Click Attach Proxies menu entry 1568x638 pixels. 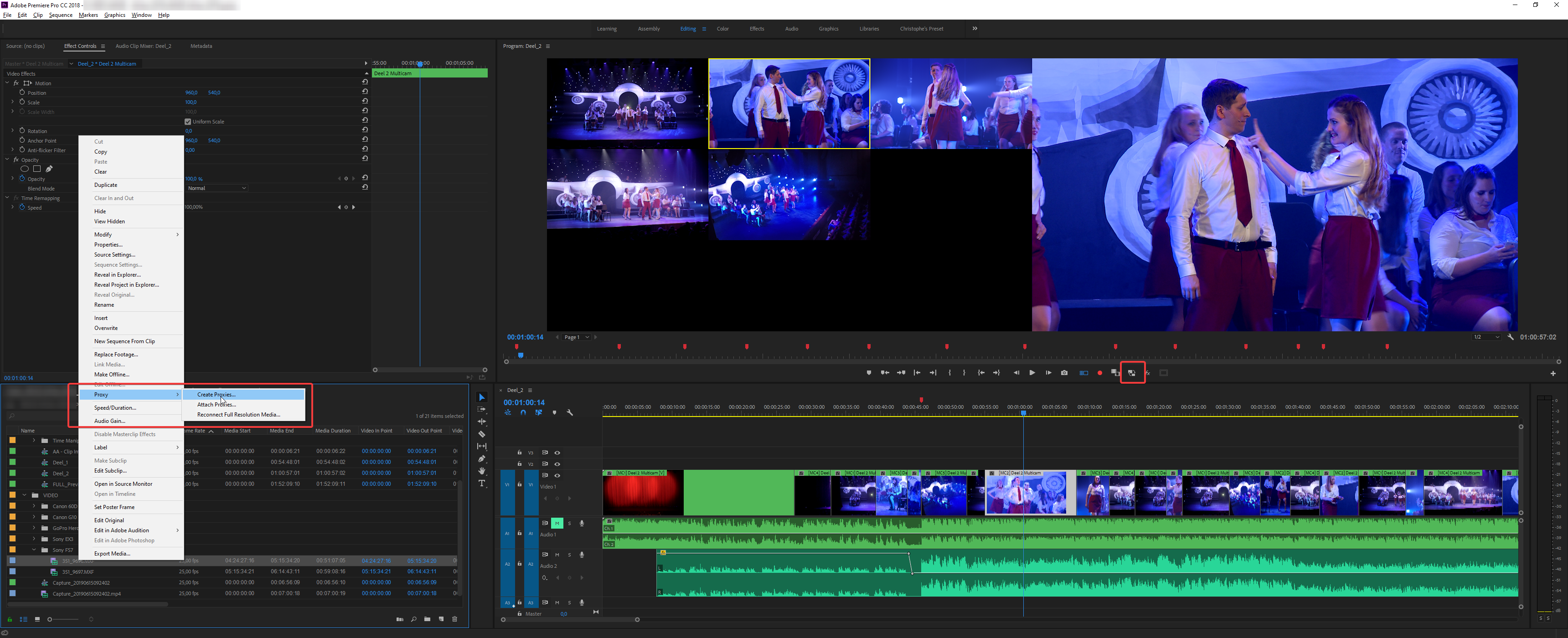[x=216, y=404]
